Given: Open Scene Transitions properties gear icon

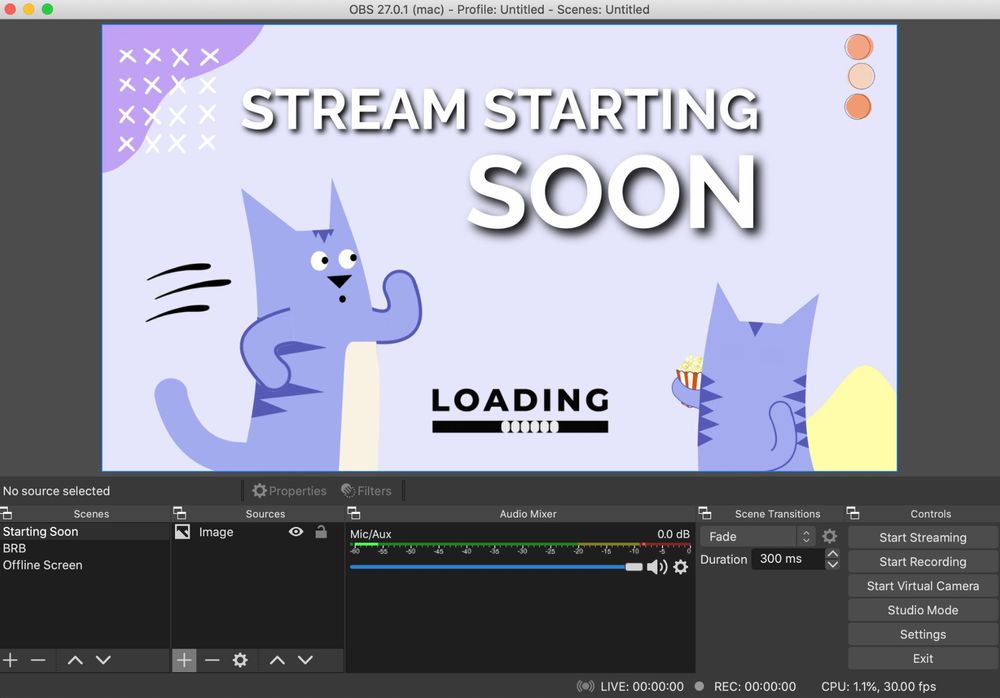Looking at the screenshot, I should (830, 536).
